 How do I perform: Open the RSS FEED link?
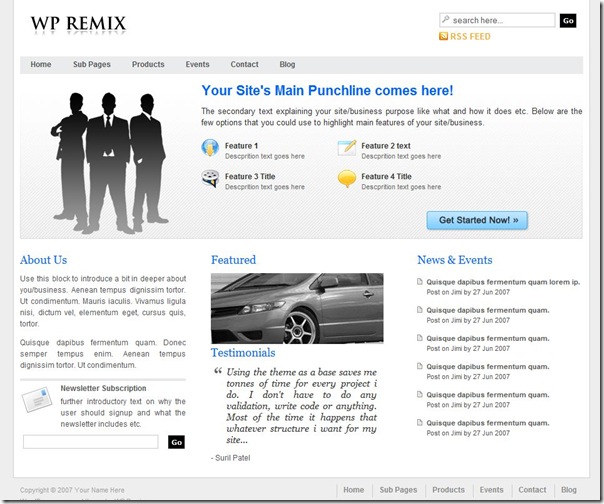(470, 37)
